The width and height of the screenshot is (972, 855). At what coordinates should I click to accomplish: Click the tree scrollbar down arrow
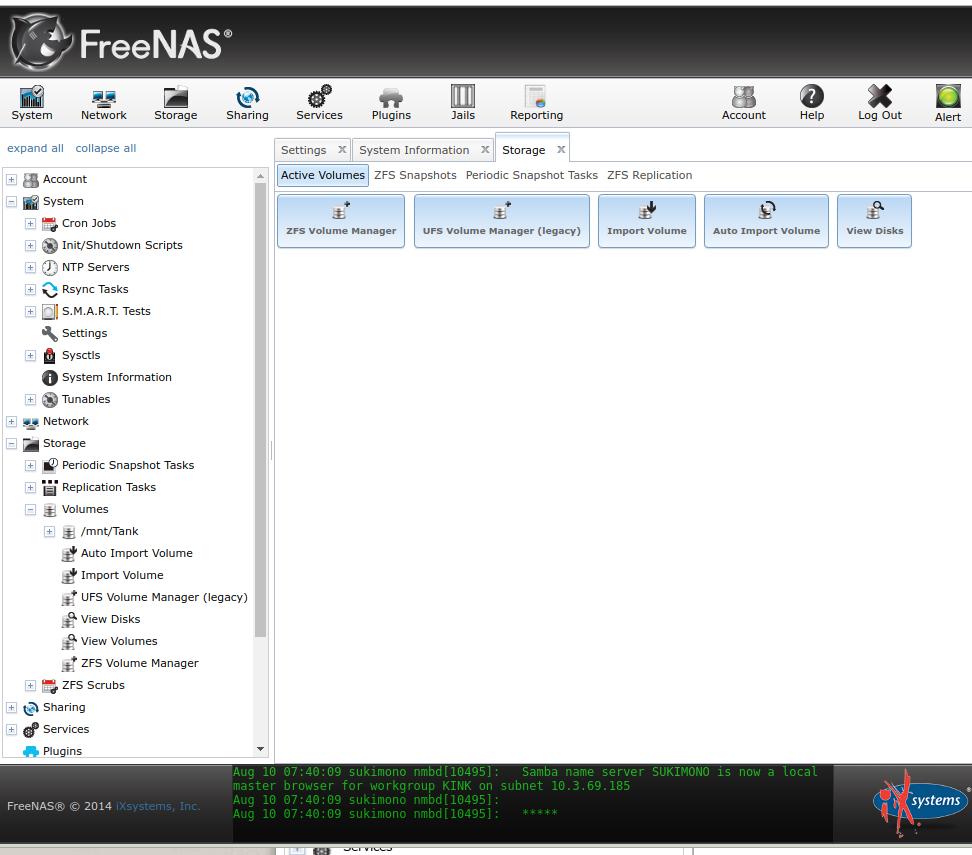coord(260,749)
